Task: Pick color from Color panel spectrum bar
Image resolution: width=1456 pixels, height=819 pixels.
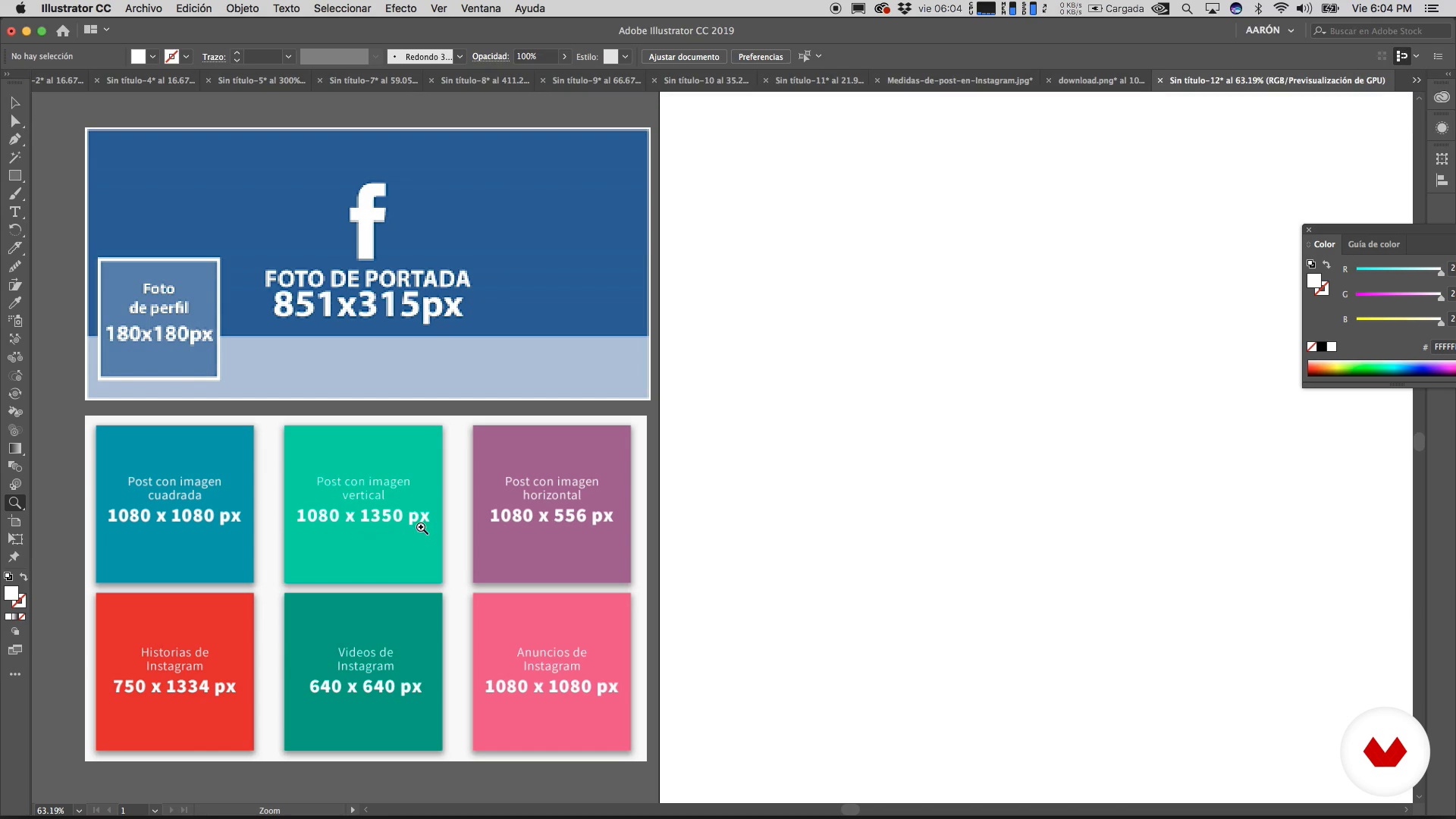Action: coord(1381,369)
